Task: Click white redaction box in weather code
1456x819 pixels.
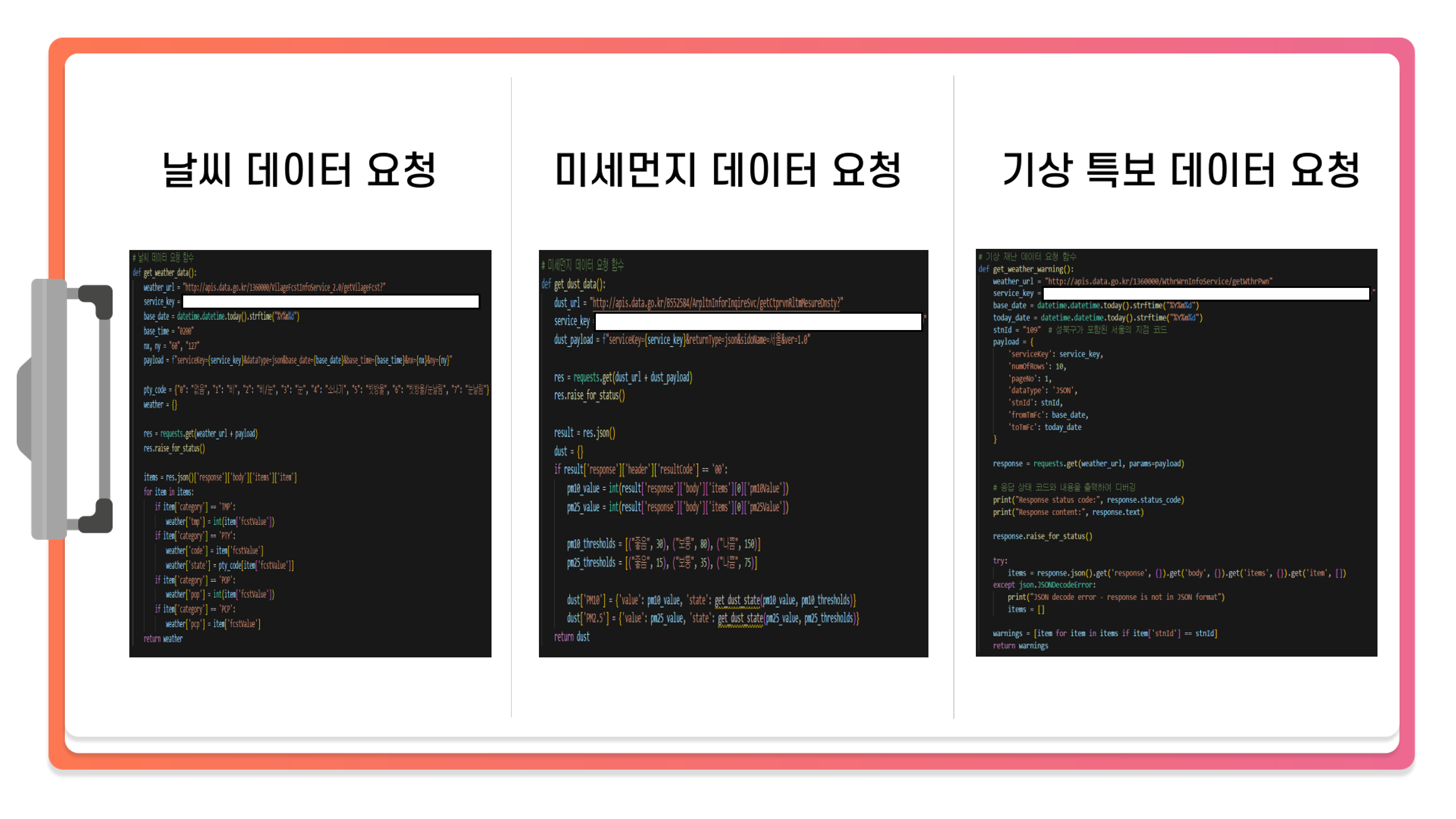Action: [331, 302]
